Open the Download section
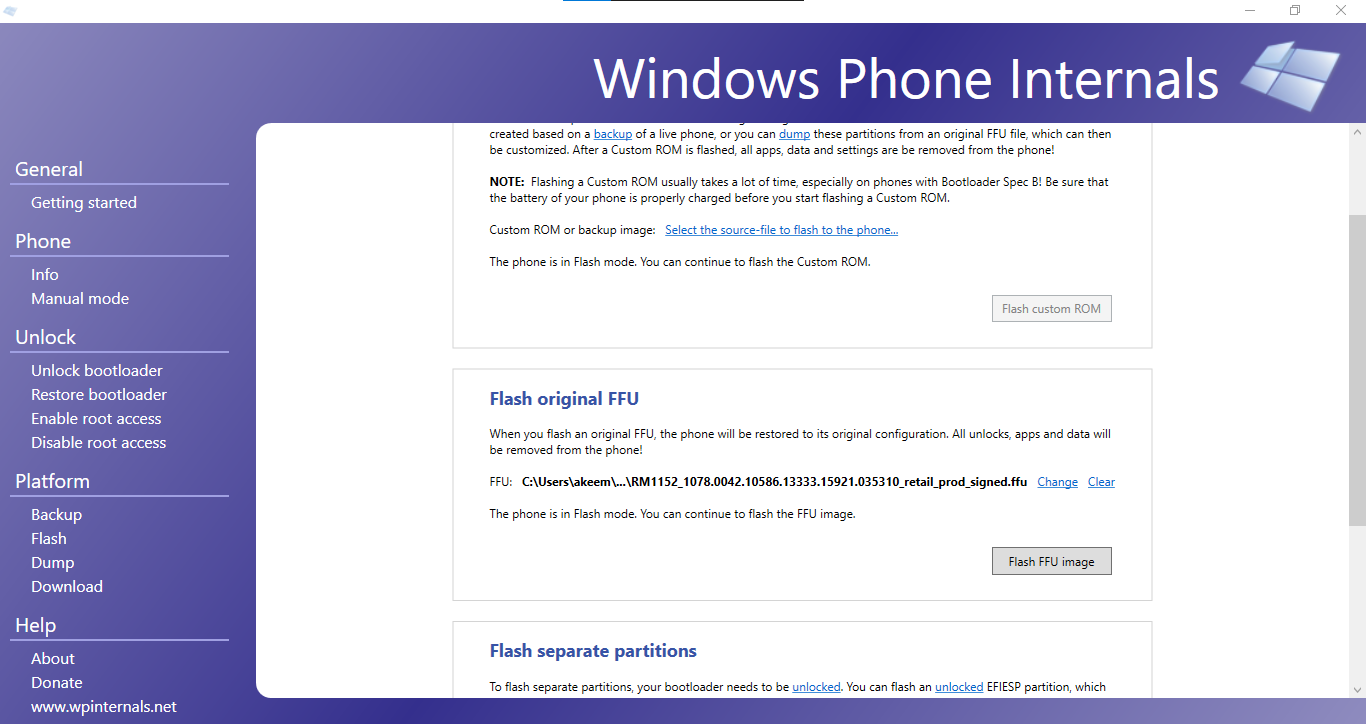 tap(66, 586)
